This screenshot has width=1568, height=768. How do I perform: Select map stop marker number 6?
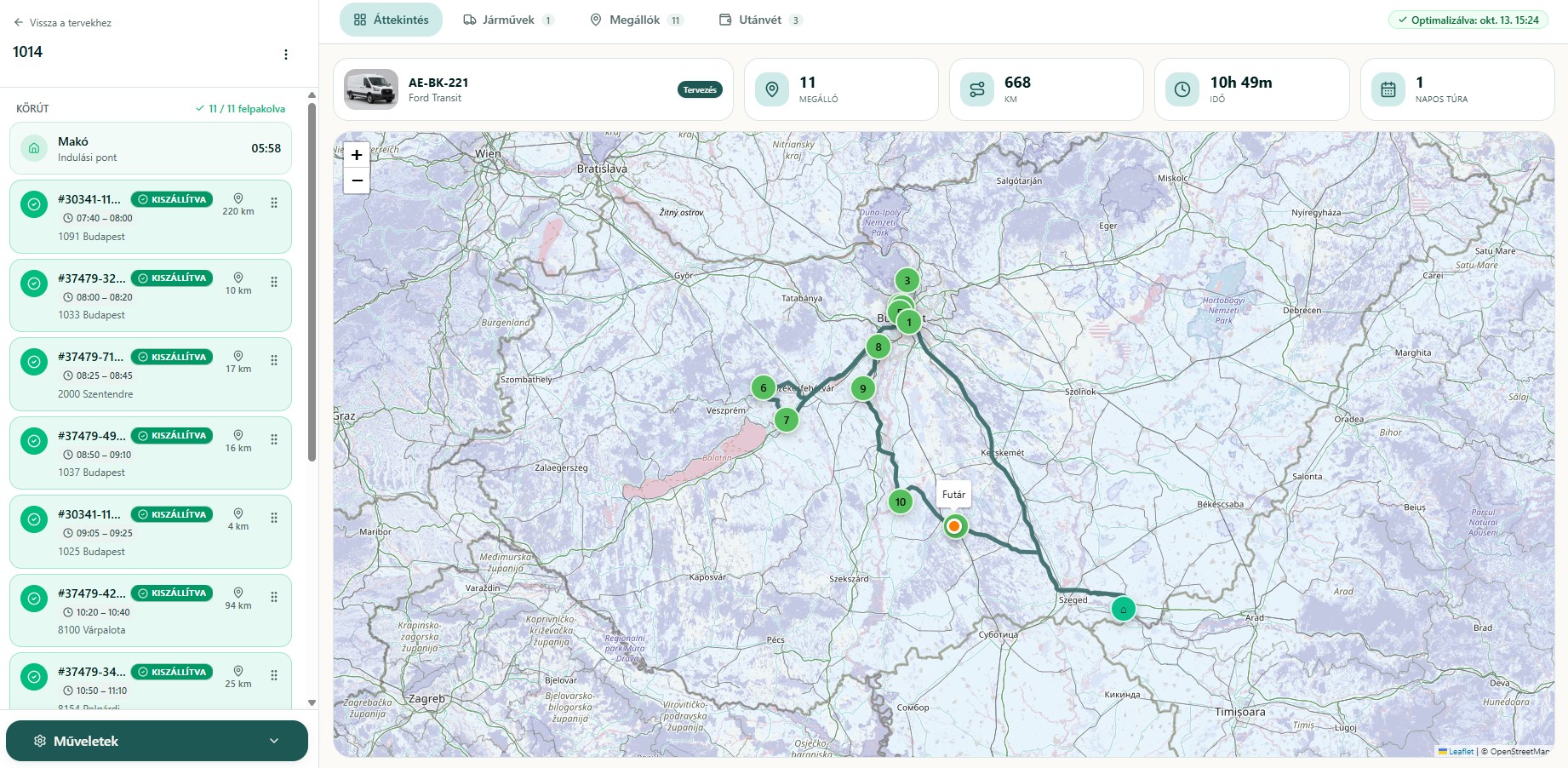[x=764, y=388]
